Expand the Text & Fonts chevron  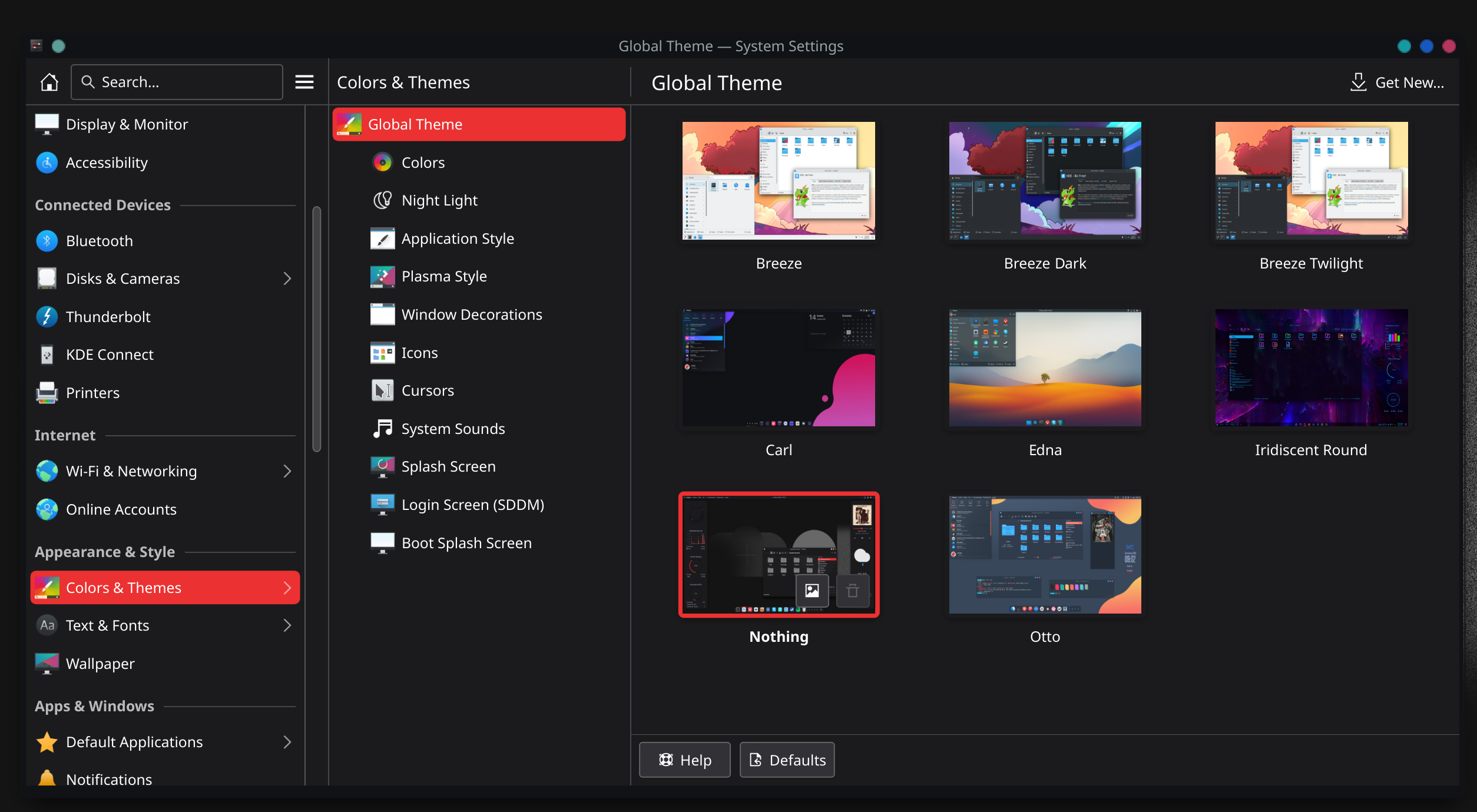click(287, 625)
